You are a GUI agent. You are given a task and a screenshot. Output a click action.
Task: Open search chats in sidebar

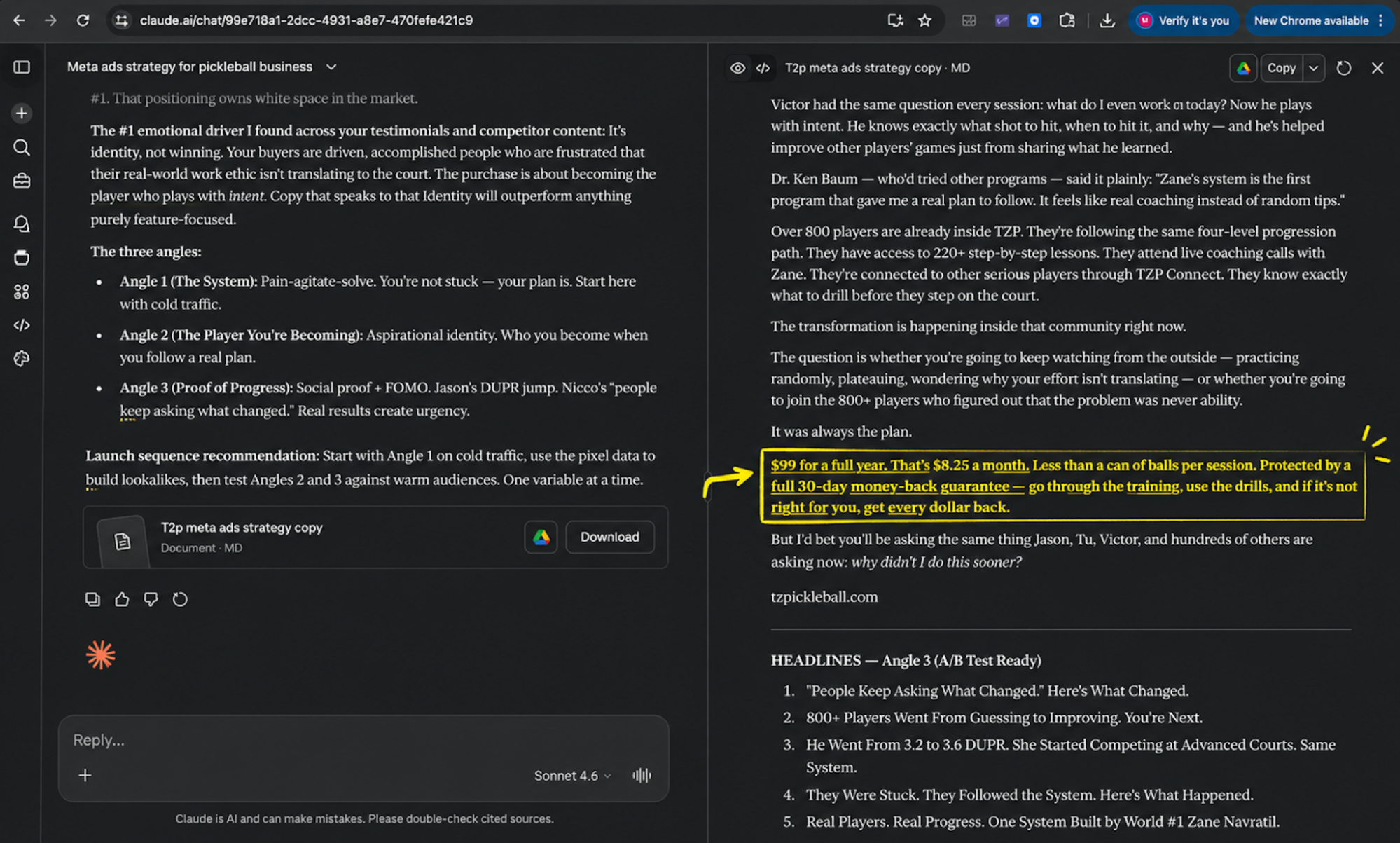click(22, 147)
